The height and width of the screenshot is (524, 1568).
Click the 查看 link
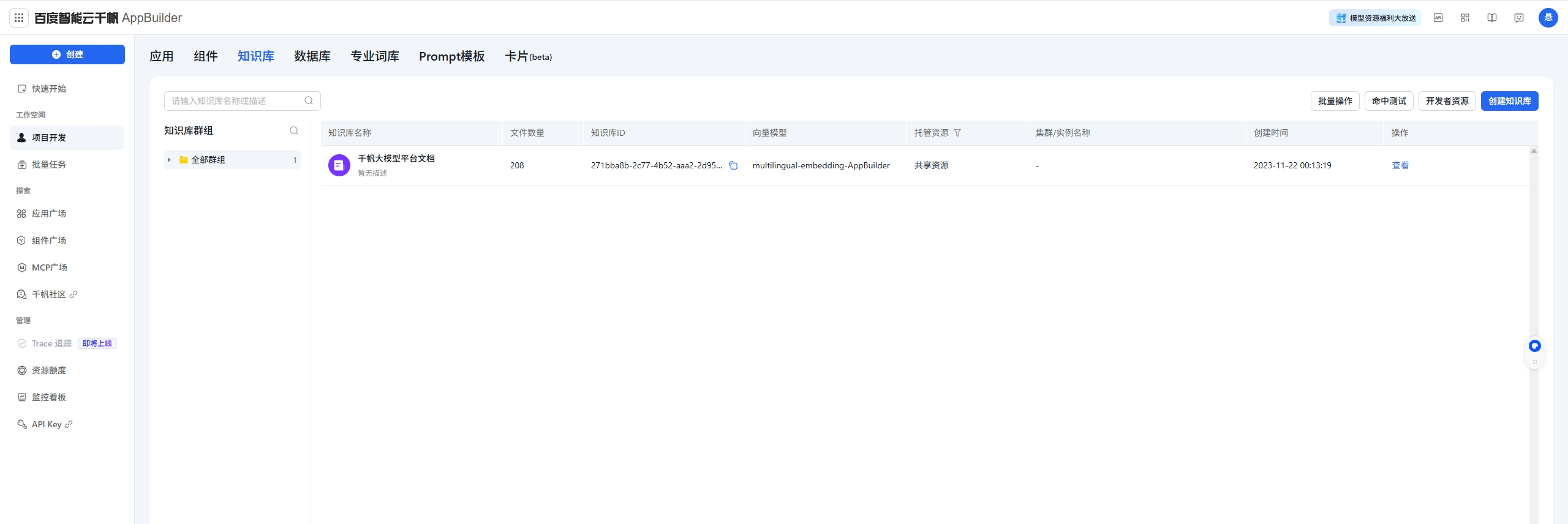pyautogui.click(x=1400, y=165)
